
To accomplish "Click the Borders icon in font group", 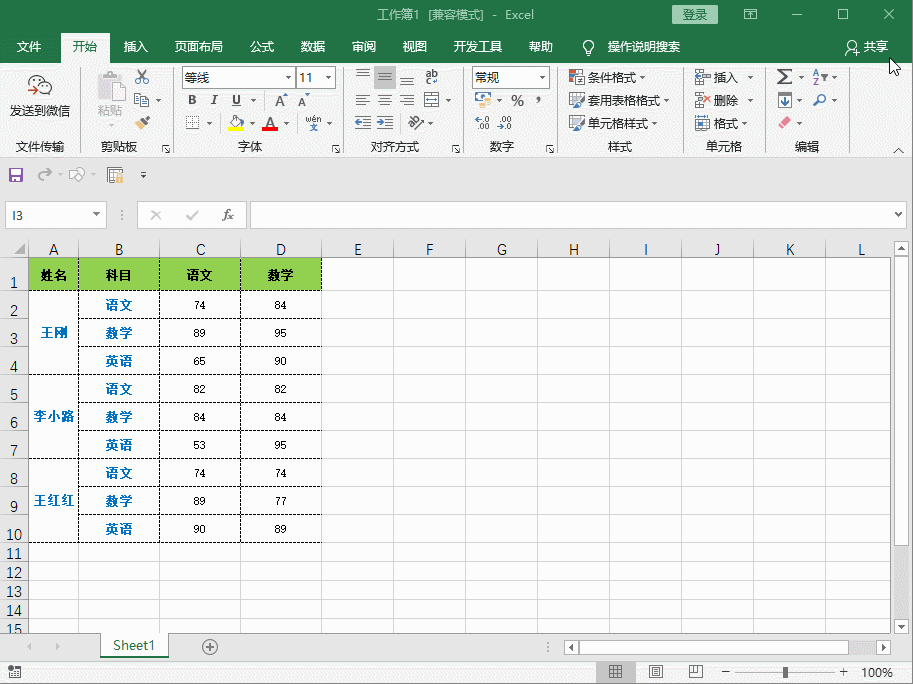I will [x=192, y=123].
